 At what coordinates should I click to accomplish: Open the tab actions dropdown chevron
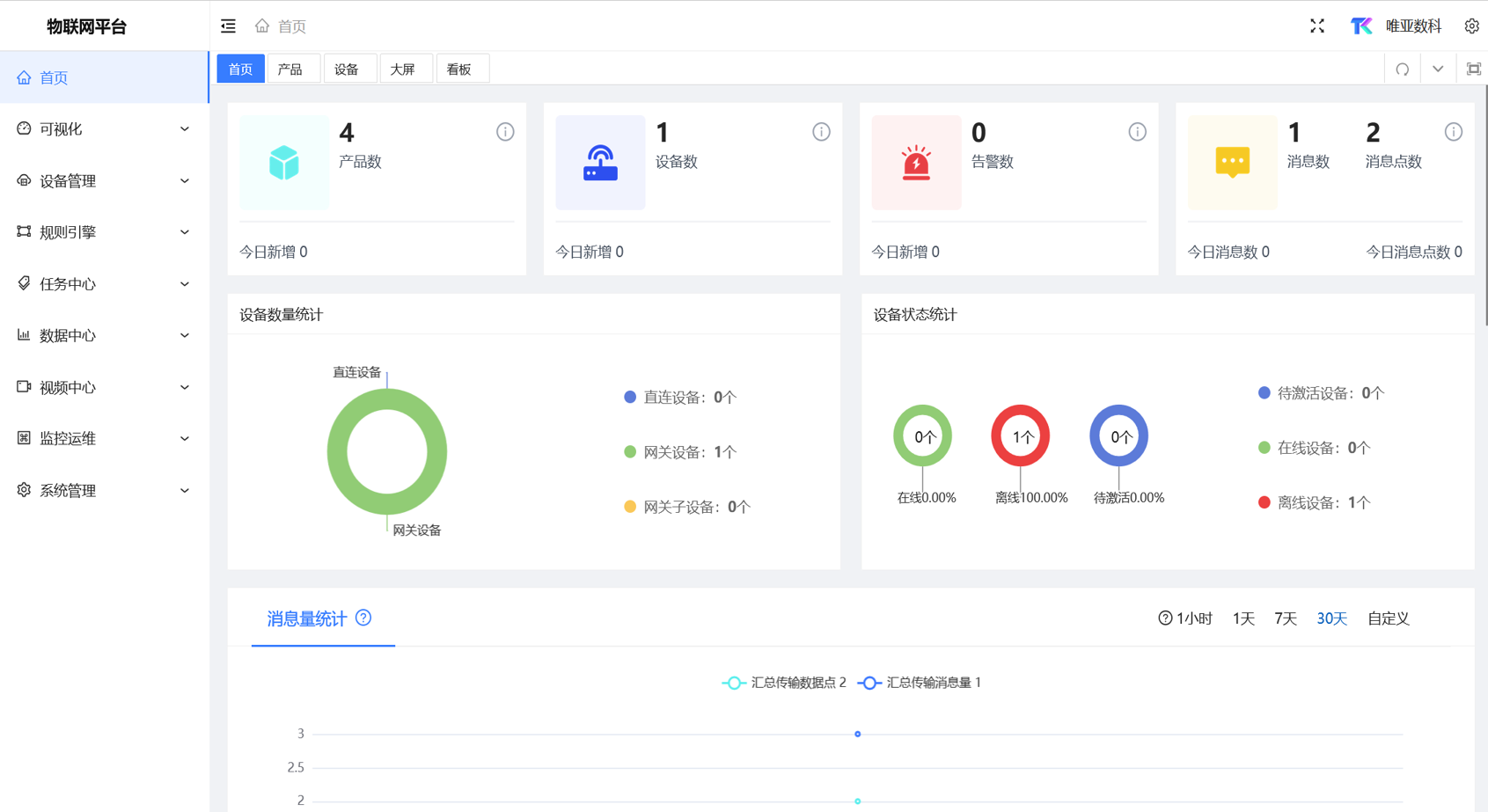coord(1438,68)
